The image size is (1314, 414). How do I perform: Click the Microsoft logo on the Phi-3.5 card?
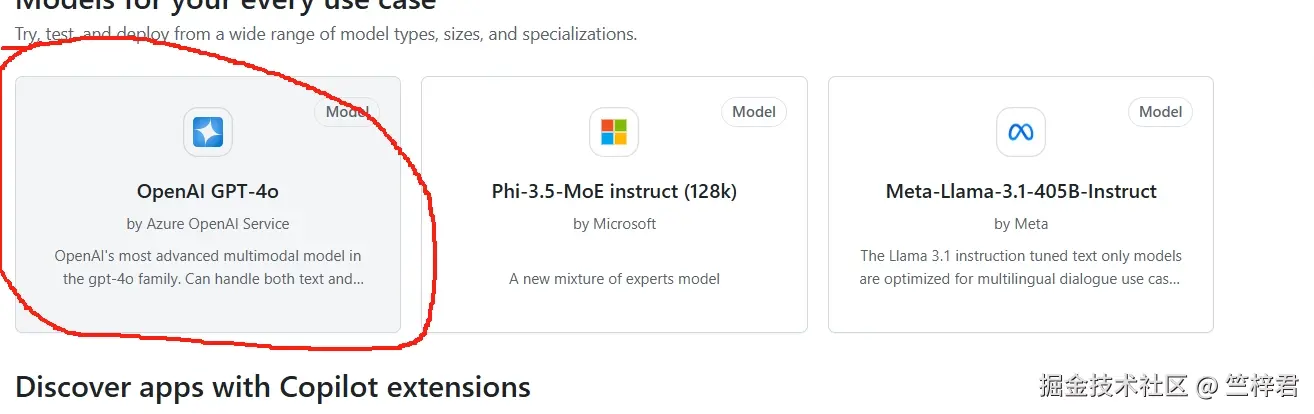tap(614, 132)
